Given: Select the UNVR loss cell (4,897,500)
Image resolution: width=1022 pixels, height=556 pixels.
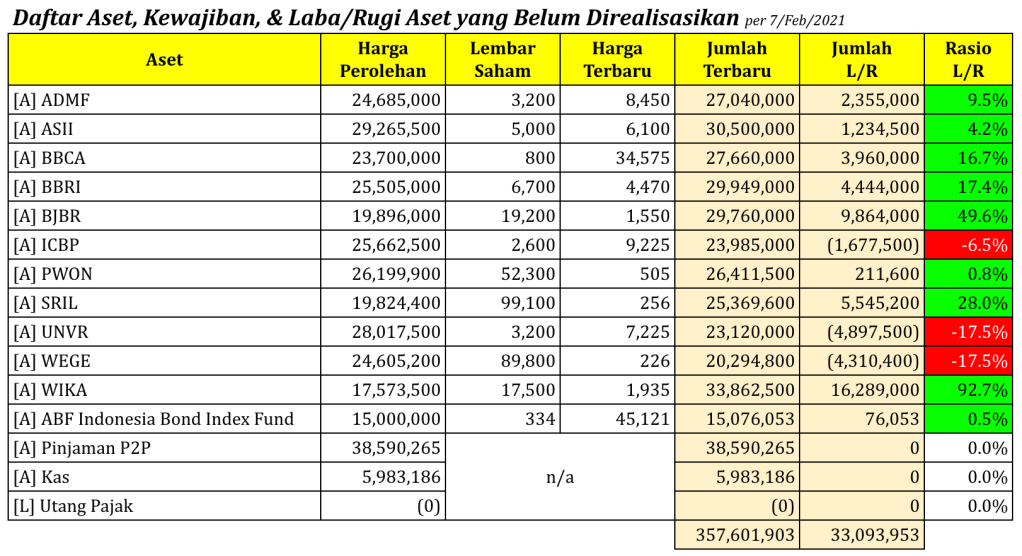Looking at the screenshot, I should 862,332.
